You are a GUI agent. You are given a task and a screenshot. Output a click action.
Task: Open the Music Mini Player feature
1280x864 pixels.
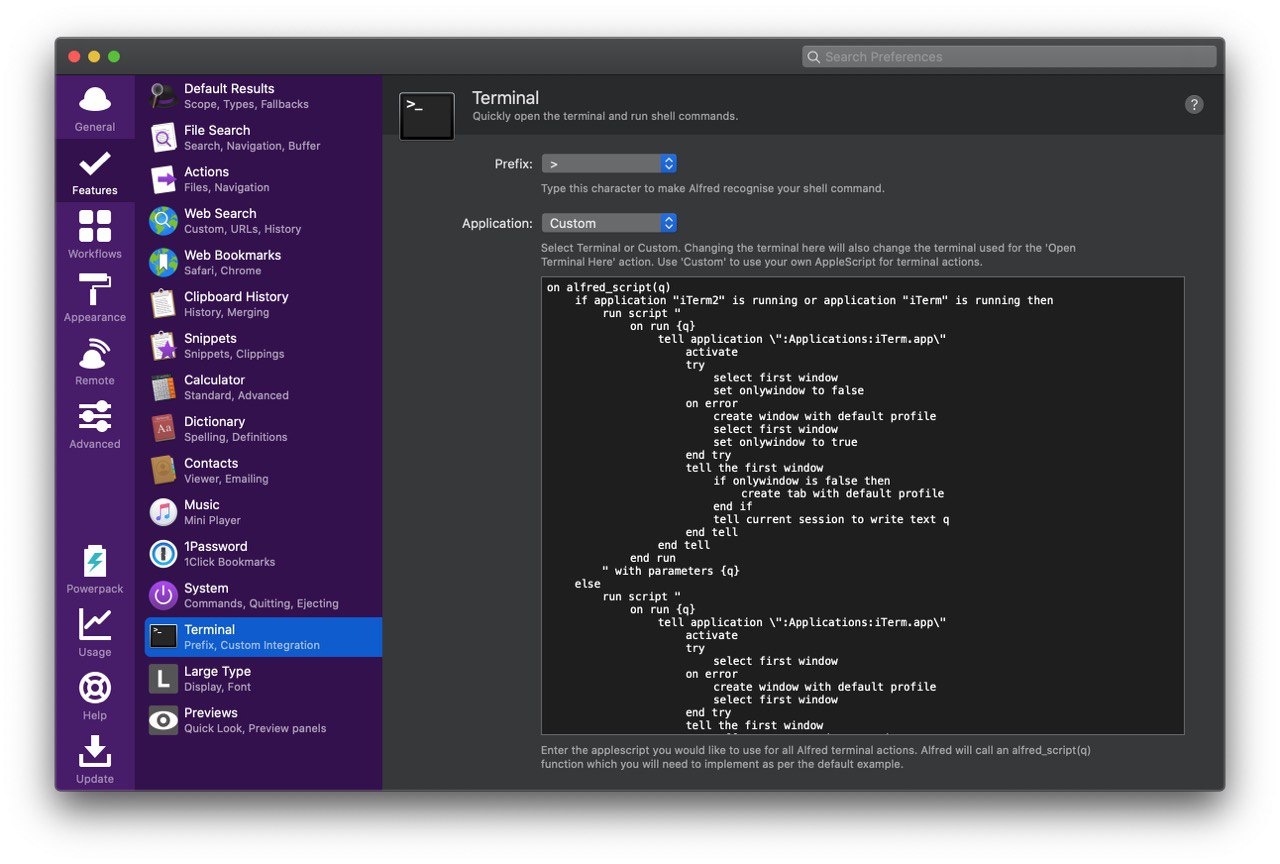pyautogui.click(x=263, y=513)
